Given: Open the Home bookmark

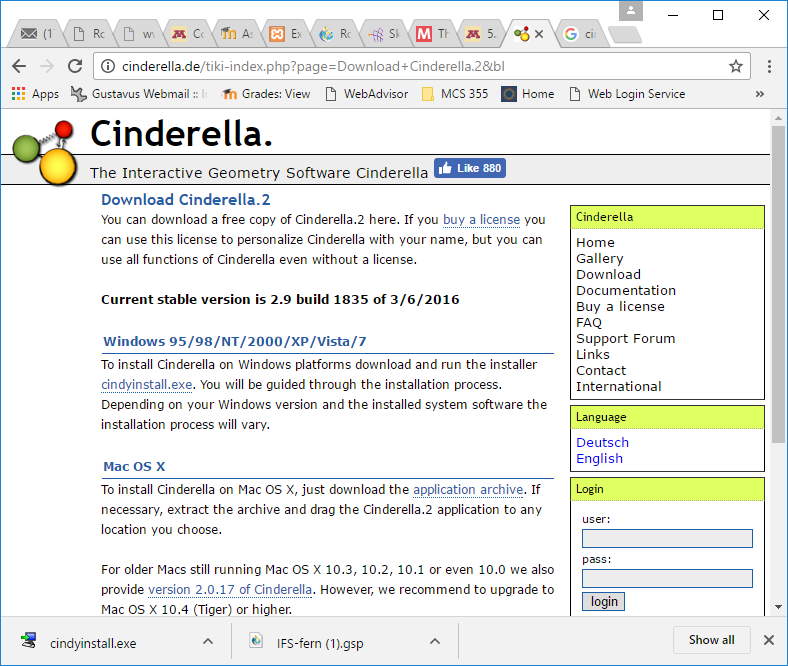Looking at the screenshot, I should point(528,94).
